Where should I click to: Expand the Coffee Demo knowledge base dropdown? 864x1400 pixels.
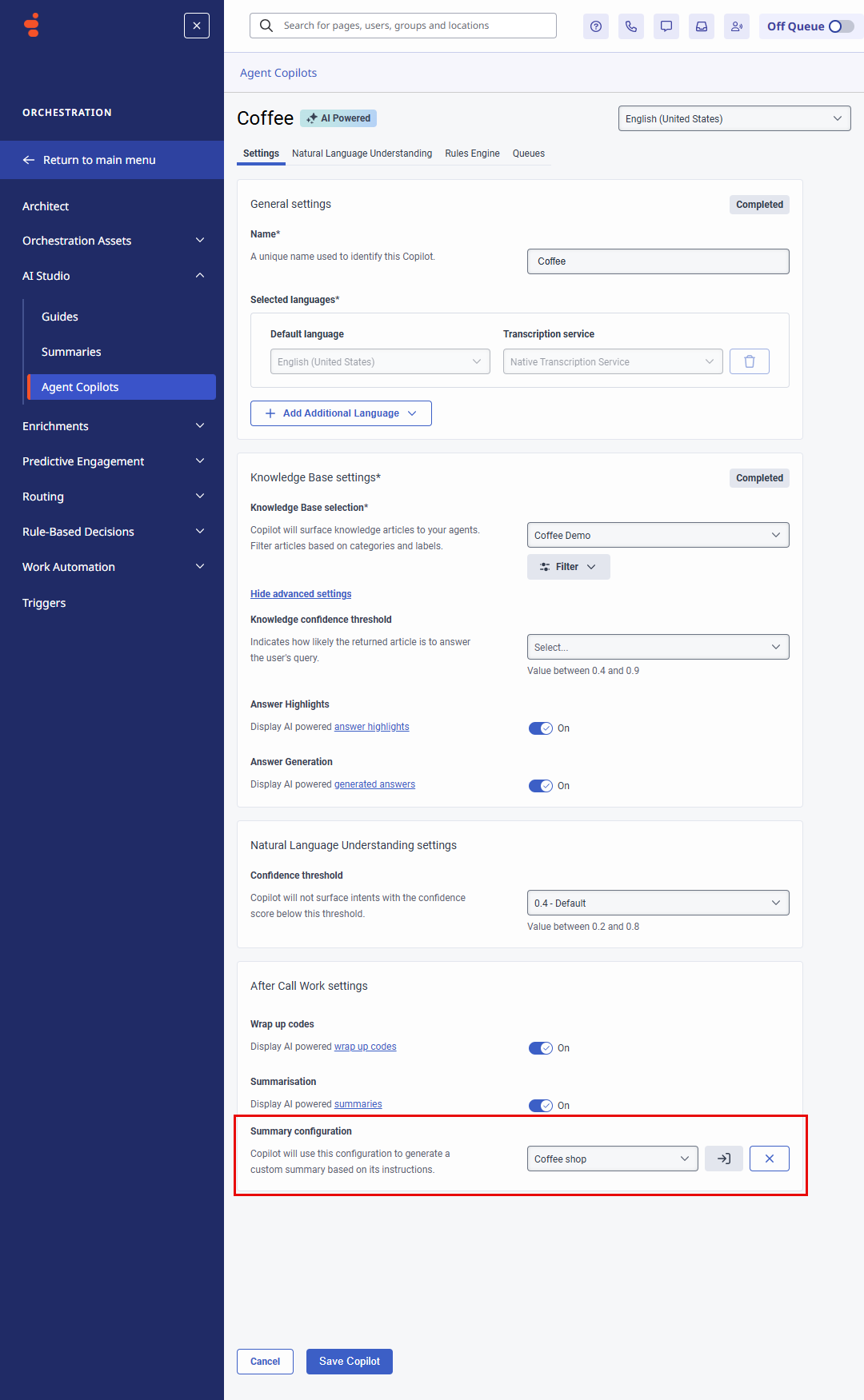click(658, 535)
